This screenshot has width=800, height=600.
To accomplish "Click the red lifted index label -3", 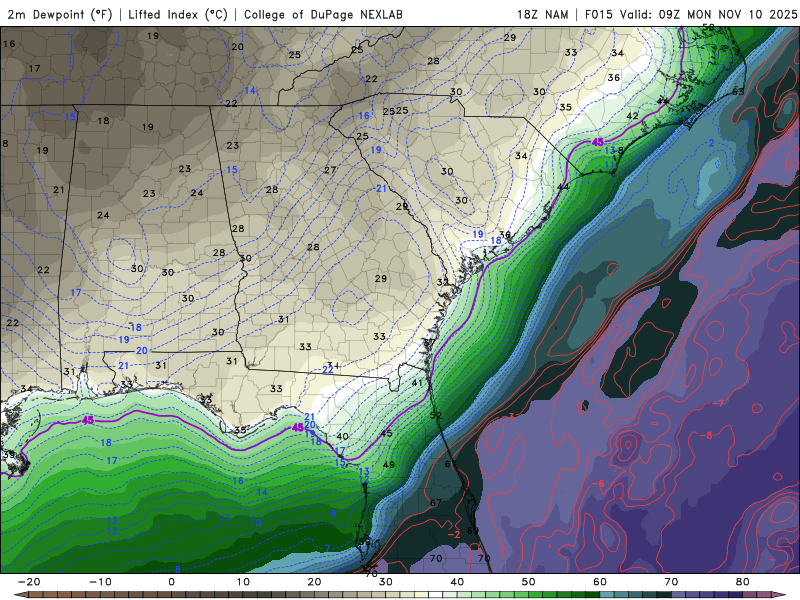I will (x=508, y=417).
